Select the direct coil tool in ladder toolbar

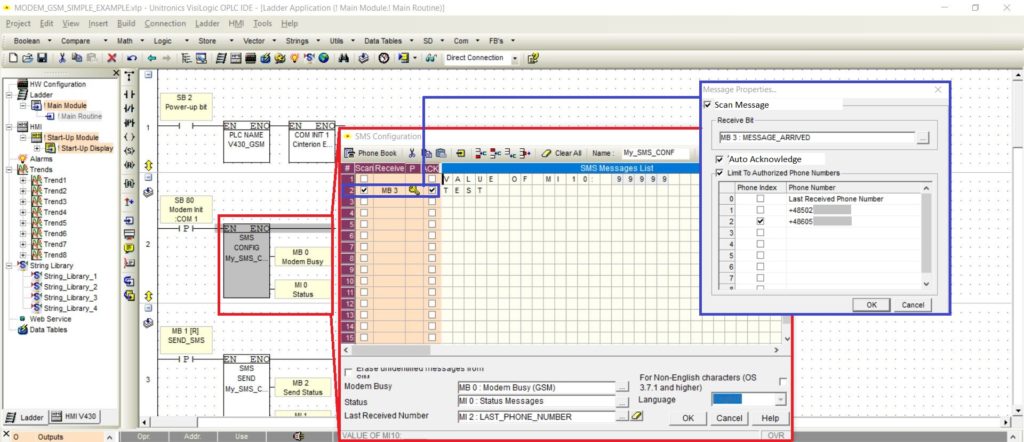tap(129, 137)
